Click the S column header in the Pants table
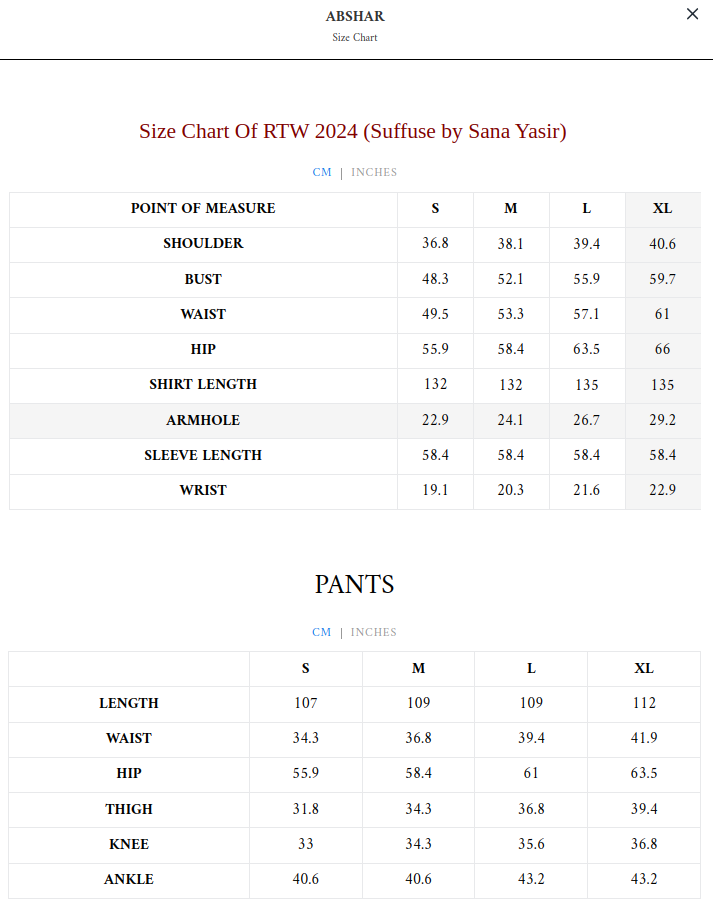The height and width of the screenshot is (913, 713). (306, 668)
